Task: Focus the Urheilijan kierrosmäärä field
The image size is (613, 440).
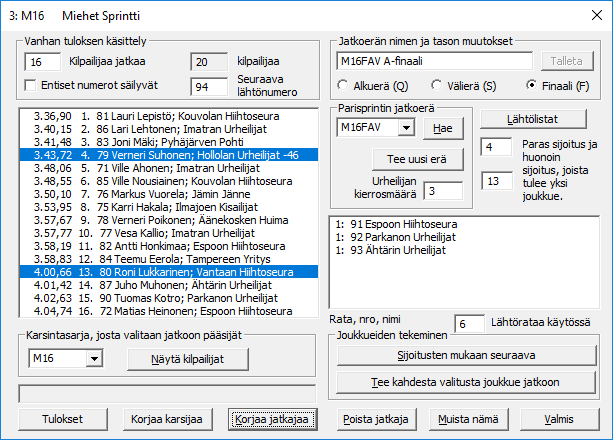Action: [441, 190]
